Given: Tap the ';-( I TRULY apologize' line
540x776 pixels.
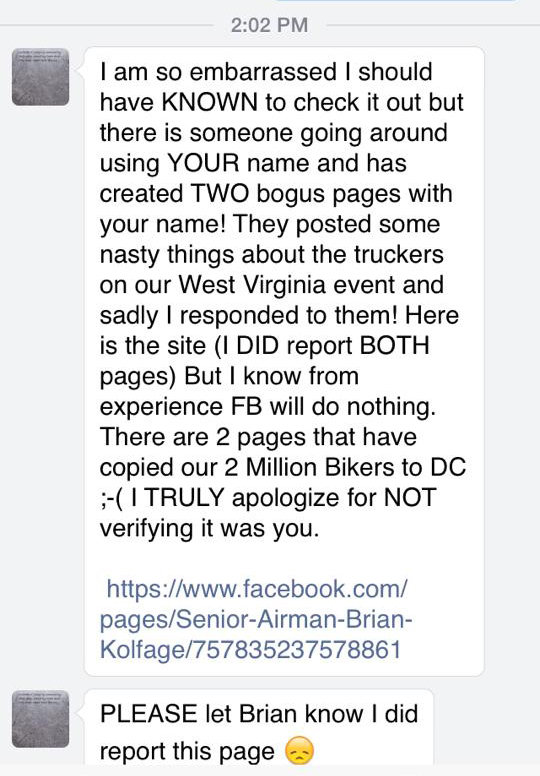Looking at the screenshot, I should pos(268,498).
